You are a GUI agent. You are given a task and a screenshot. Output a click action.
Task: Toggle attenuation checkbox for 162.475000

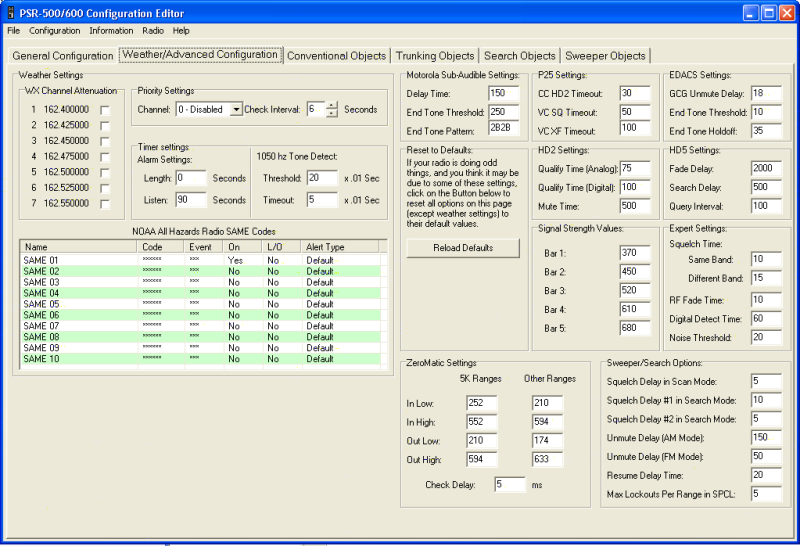pyautogui.click(x=104, y=156)
